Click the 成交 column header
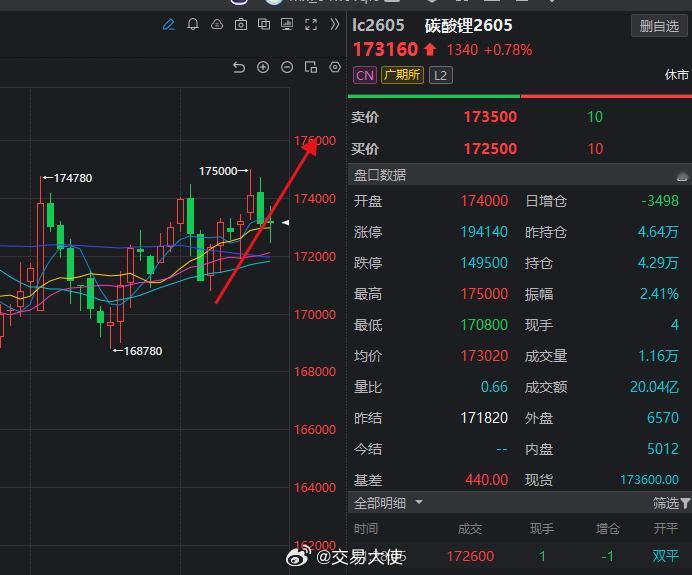 pos(470,529)
